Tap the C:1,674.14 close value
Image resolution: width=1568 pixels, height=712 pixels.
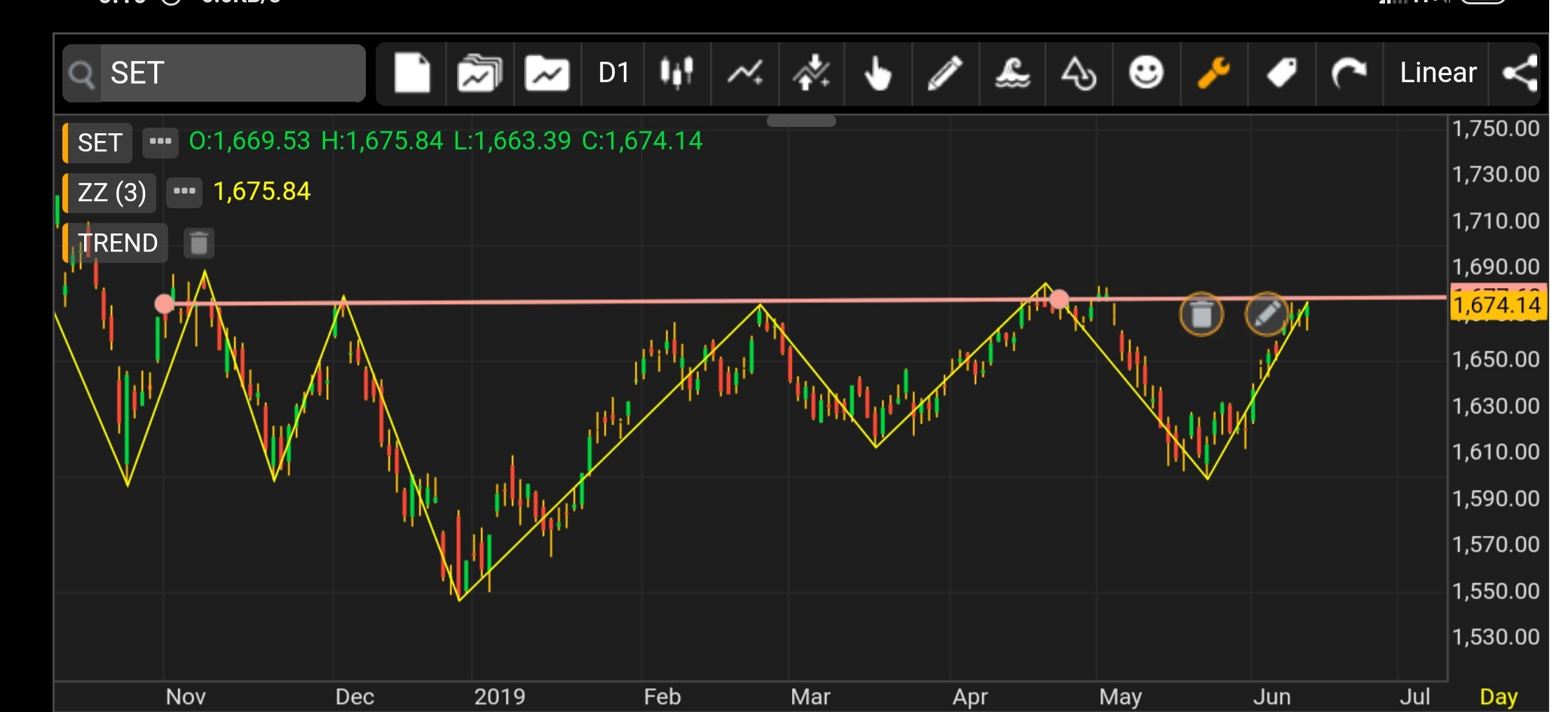(x=642, y=141)
